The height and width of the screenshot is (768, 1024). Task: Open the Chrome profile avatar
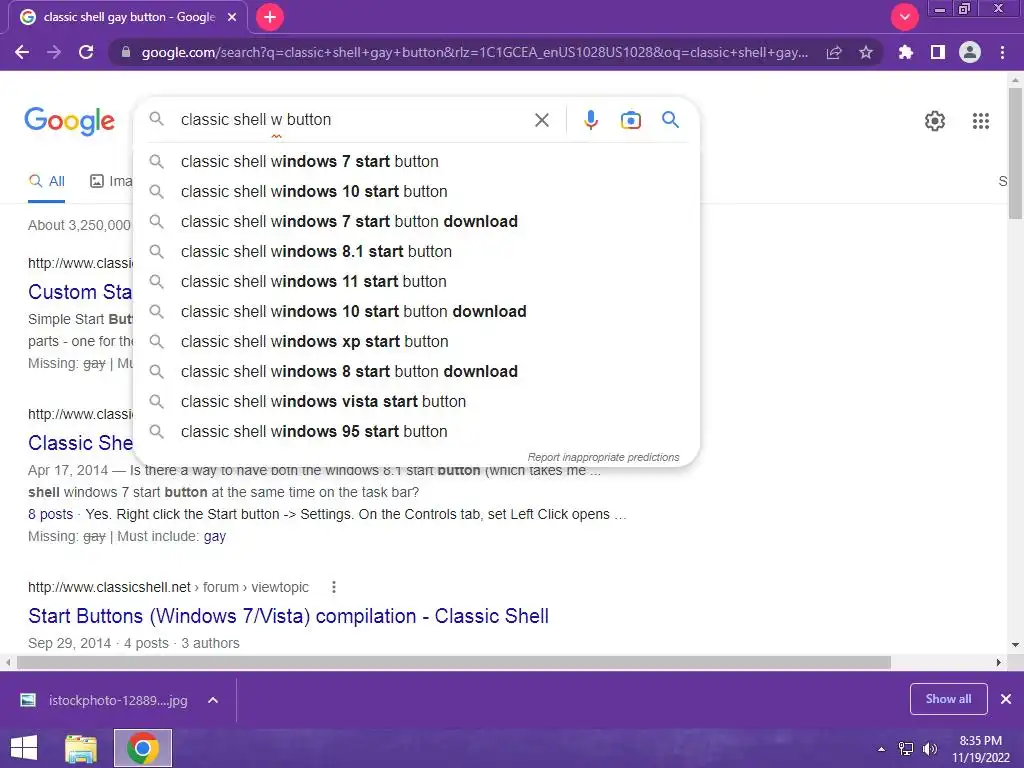point(970,52)
